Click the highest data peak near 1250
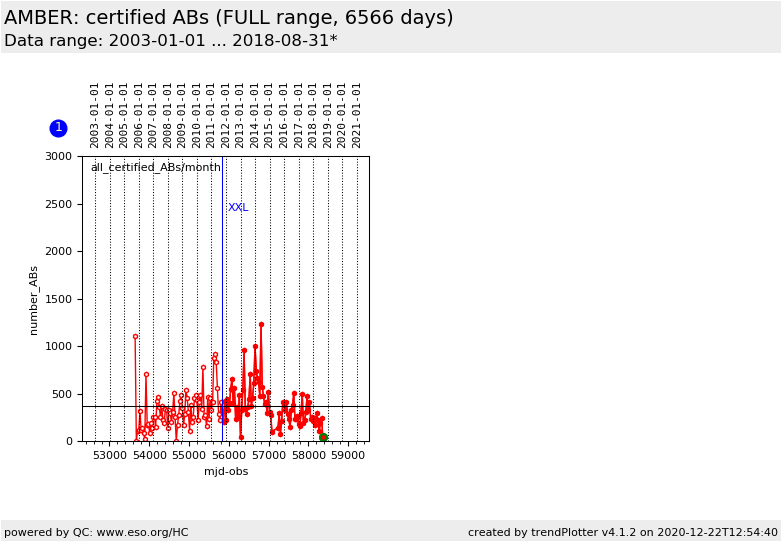Image resolution: width=782 pixels, height=542 pixels. click(261, 324)
